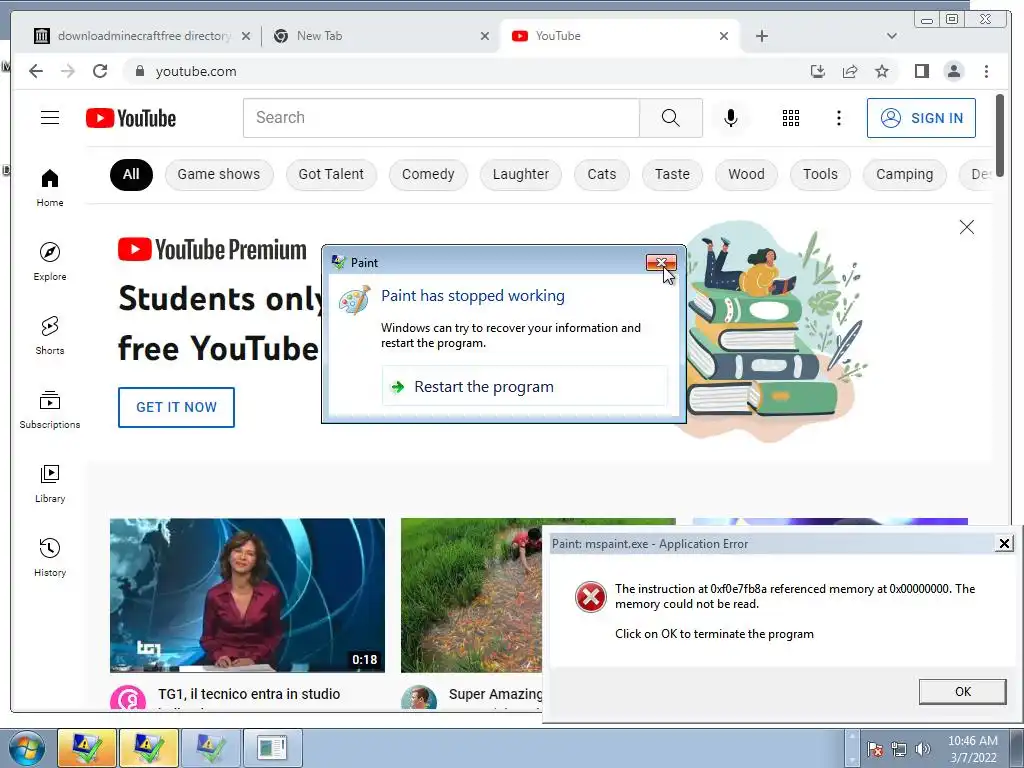This screenshot has height=768, width=1024.
Task: Reload the YouTube page
Action: pyautogui.click(x=100, y=71)
